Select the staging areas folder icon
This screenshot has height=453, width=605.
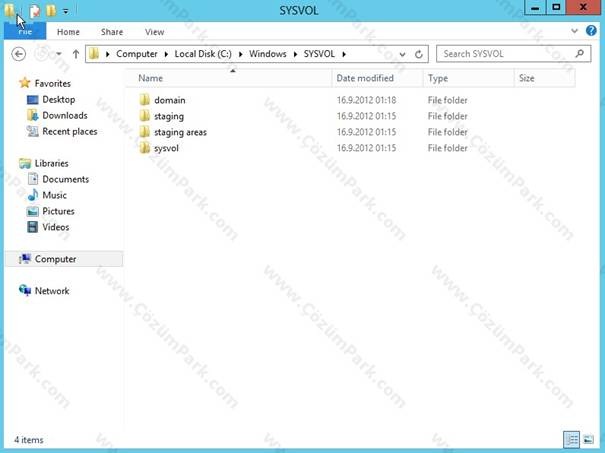(x=145, y=132)
